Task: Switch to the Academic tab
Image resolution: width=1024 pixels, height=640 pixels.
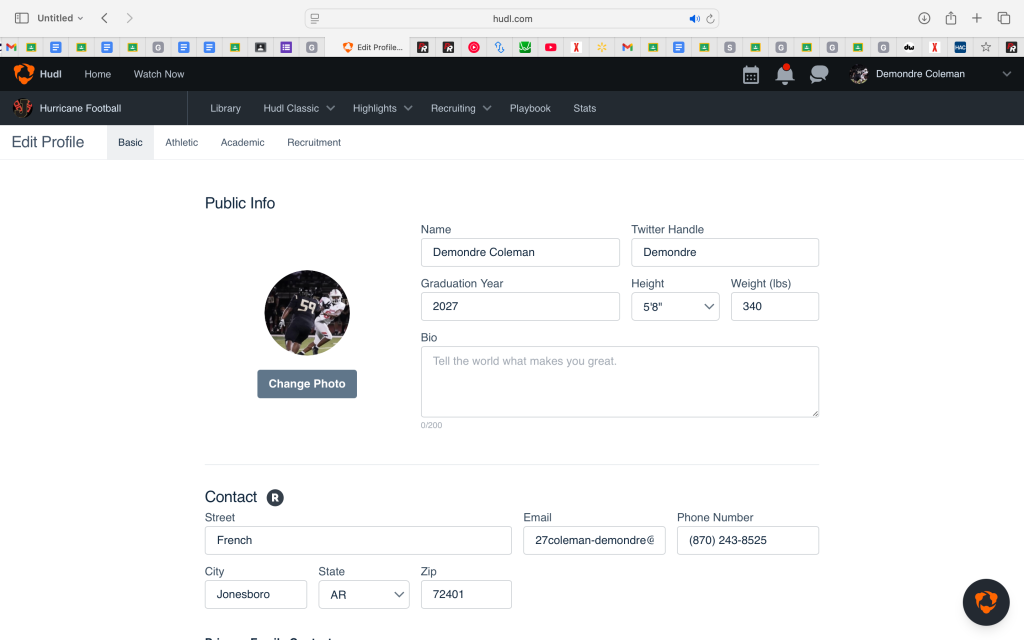Action: [243, 142]
